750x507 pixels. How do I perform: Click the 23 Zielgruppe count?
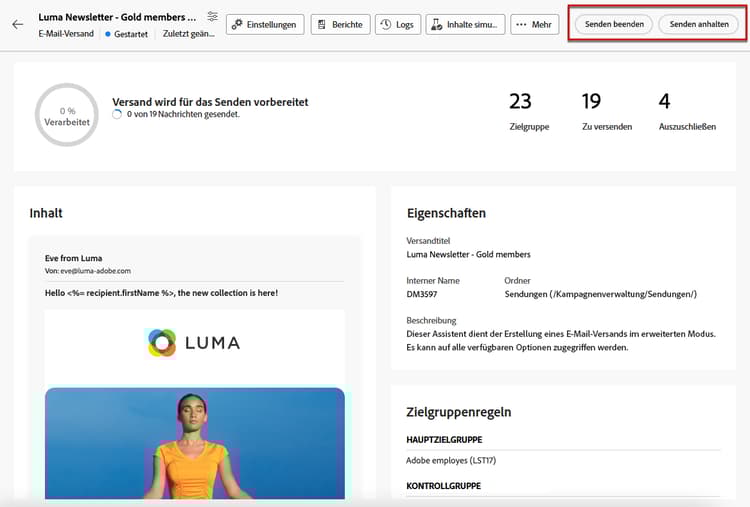point(529,111)
